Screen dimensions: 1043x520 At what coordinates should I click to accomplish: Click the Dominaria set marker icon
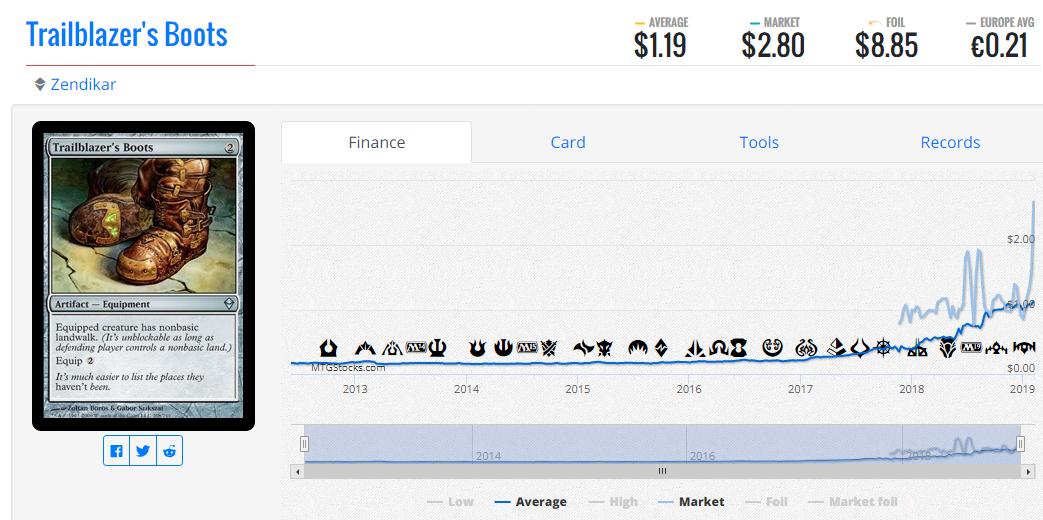948,348
